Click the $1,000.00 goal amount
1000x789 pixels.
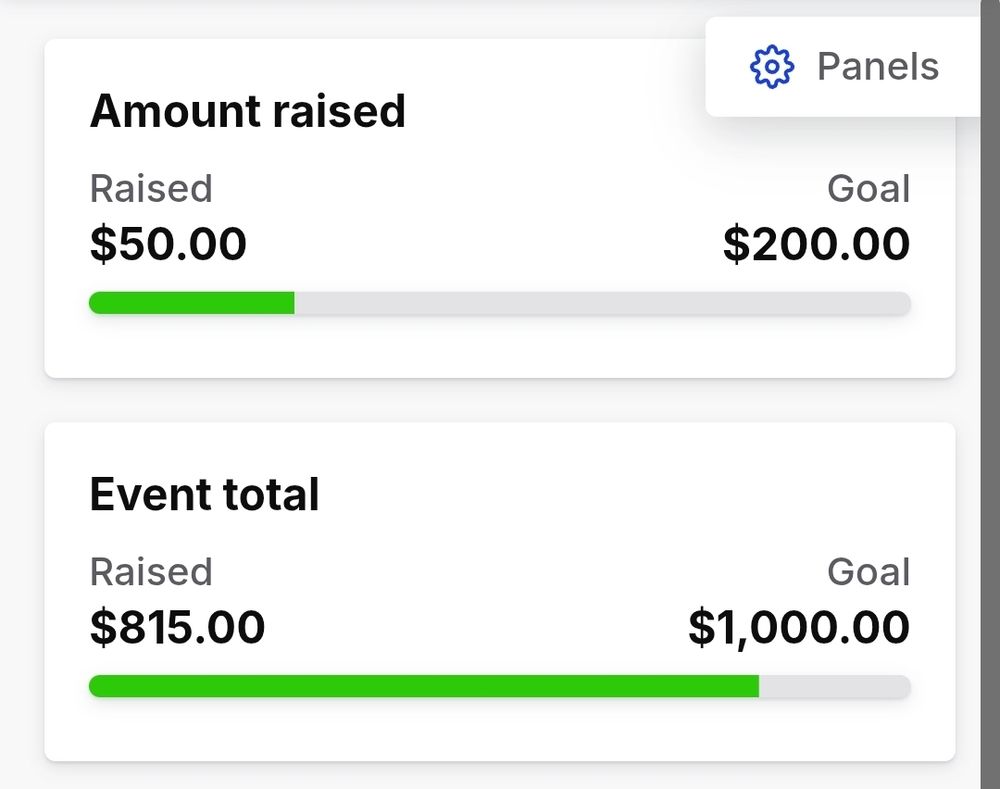tap(799, 628)
